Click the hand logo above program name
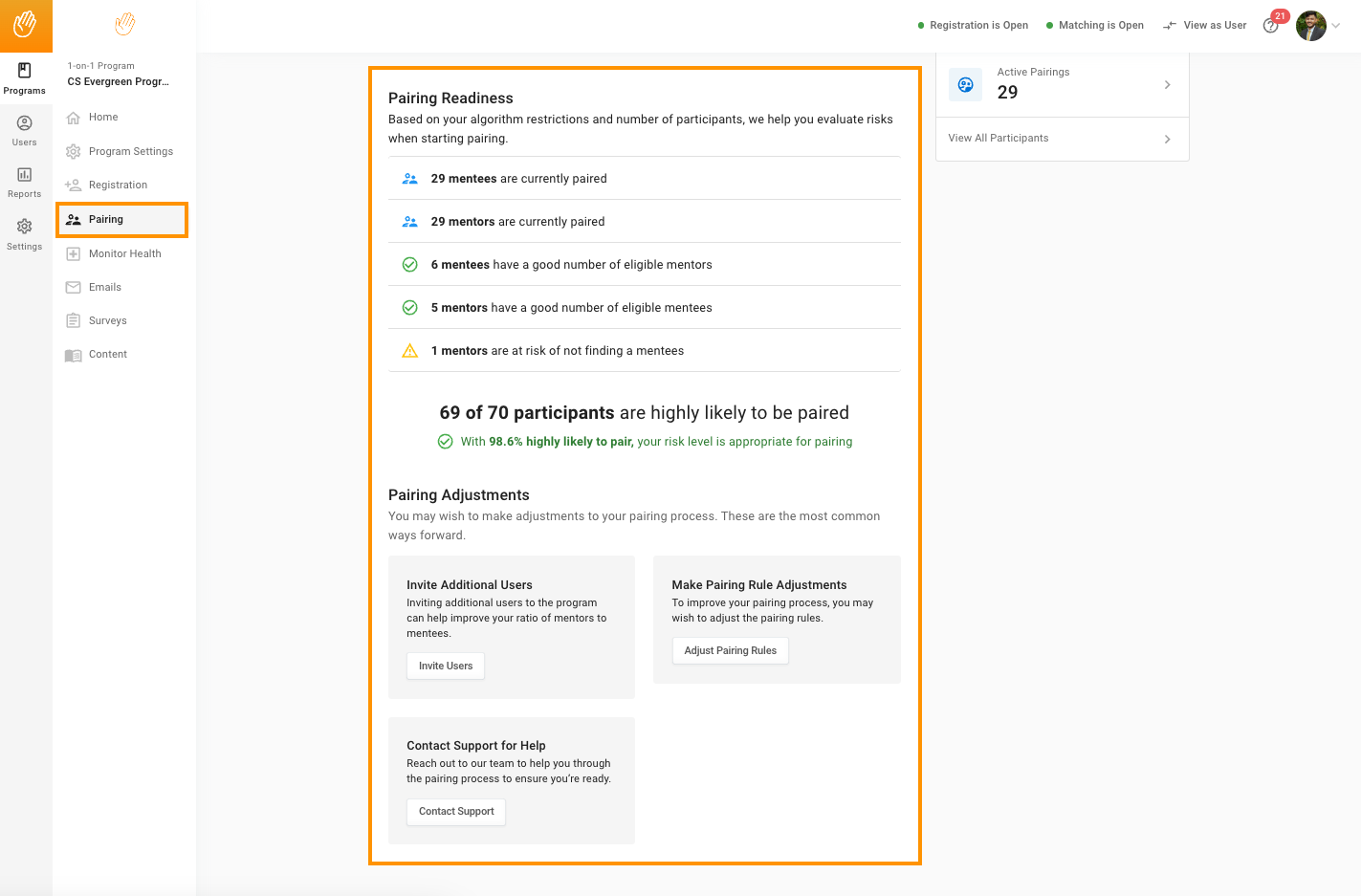 click(x=124, y=24)
